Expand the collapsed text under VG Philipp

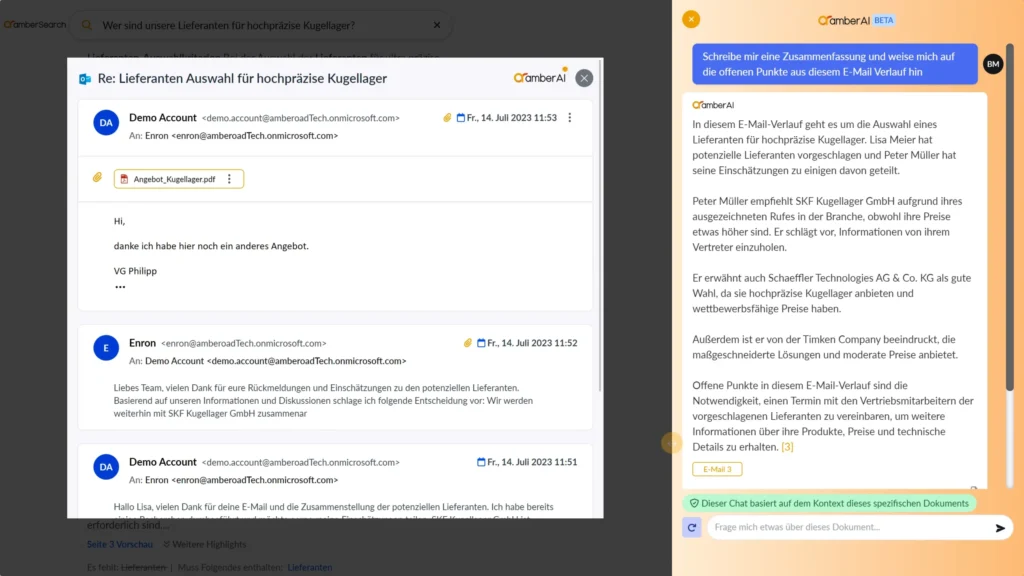pyautogui.click(x=120, y=287)
